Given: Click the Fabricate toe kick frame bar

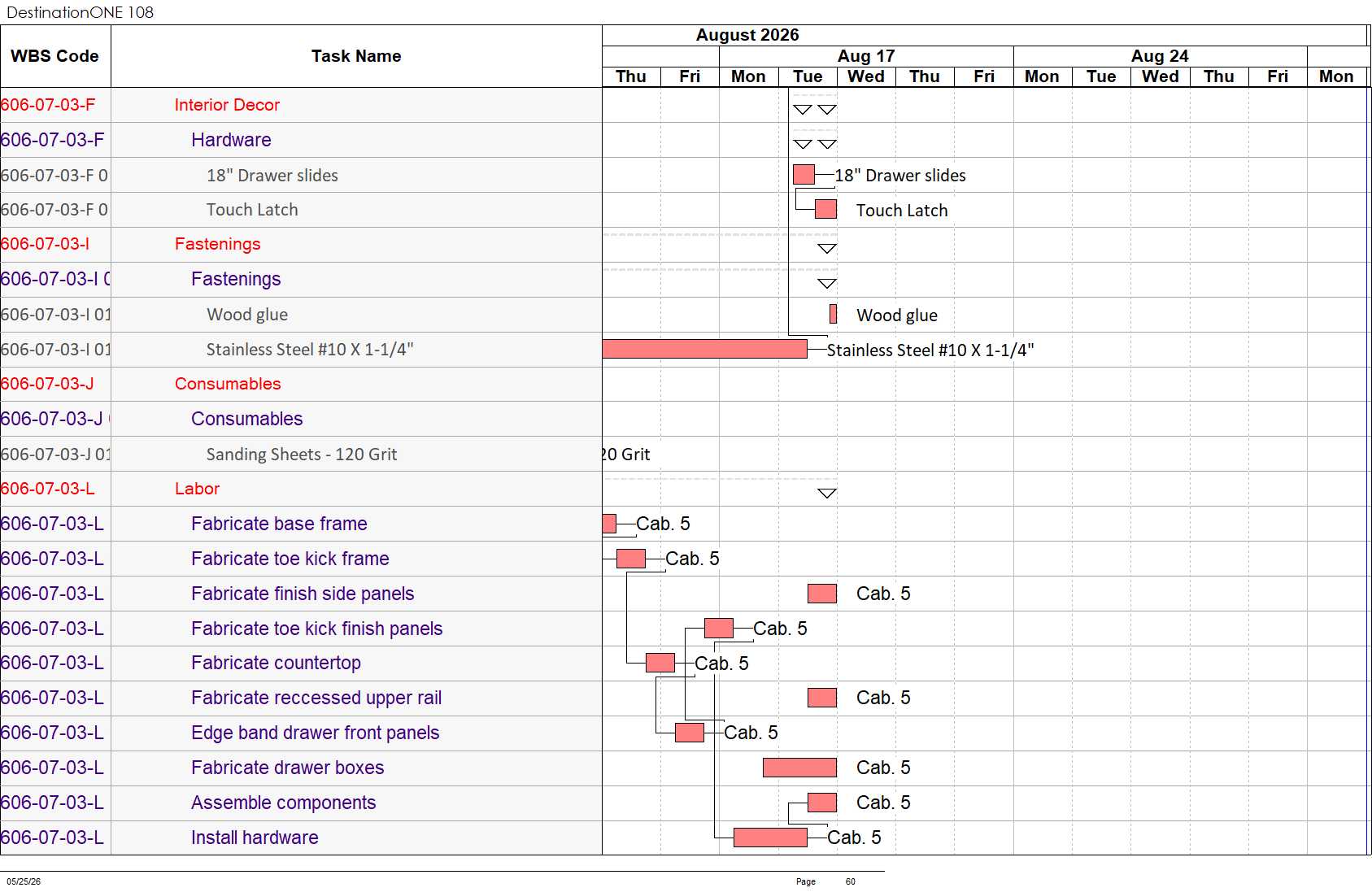Looking at the screenshot, I should (x=631, y=559).
